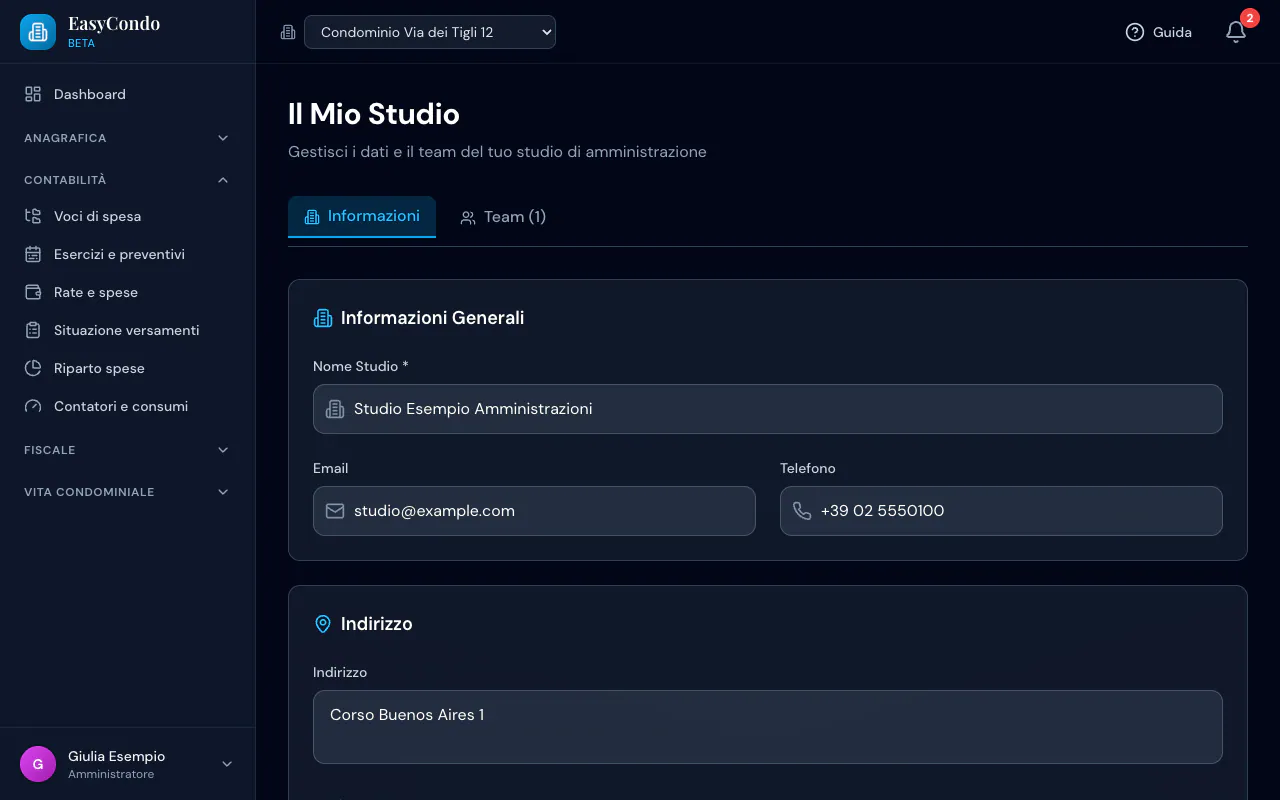Open the Guida help link
The image size is (1280, 800).
click(x=1158, y=32)
